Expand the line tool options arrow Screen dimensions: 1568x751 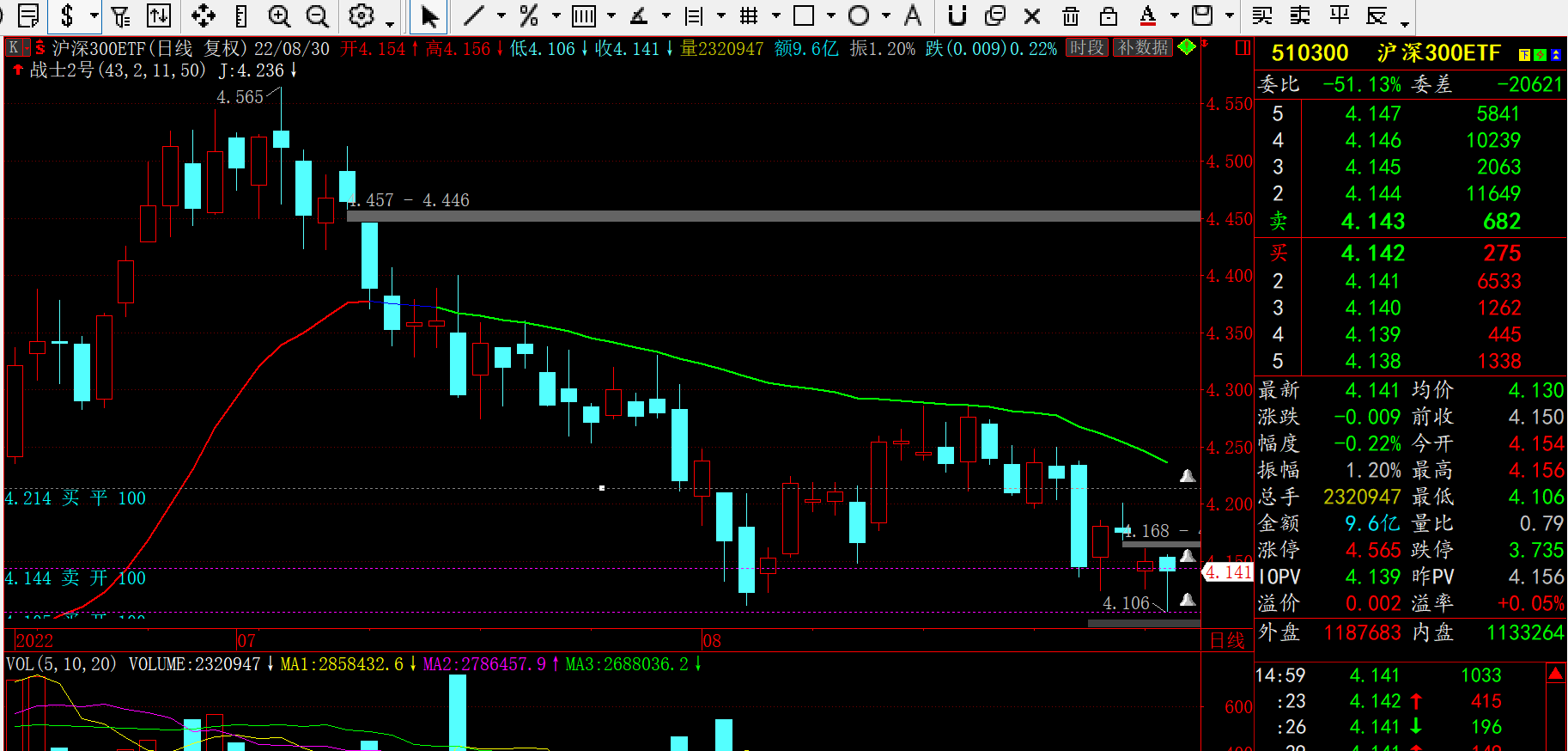click(501, 16)
